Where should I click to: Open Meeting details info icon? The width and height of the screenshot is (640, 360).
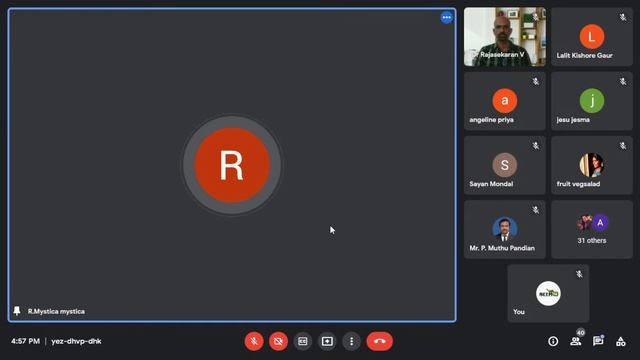553,341
